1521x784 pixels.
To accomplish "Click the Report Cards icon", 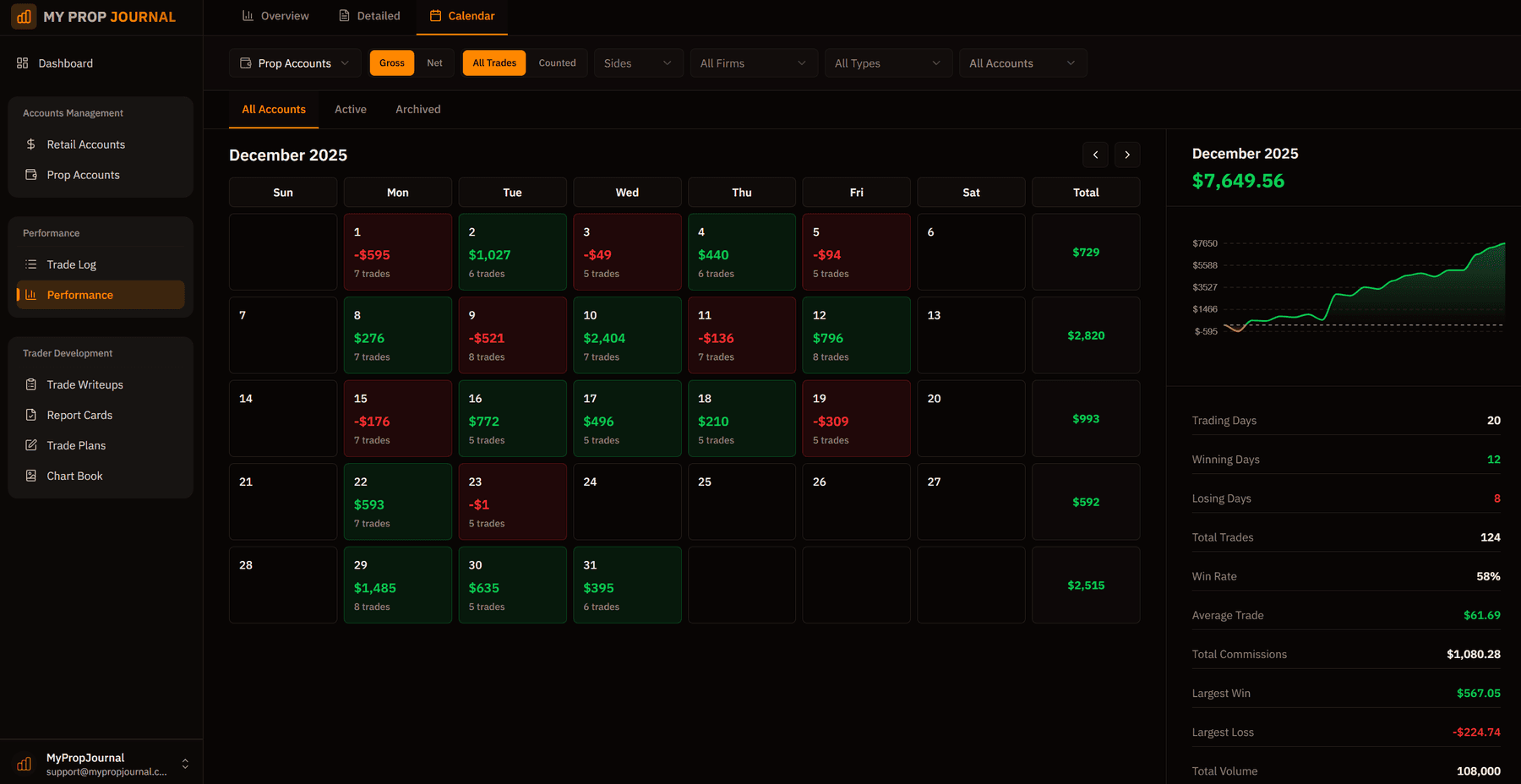I will [33, 414].
